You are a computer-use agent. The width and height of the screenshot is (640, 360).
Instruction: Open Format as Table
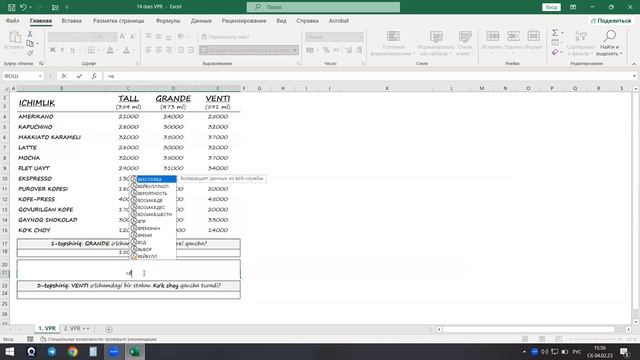pos(436,43)
